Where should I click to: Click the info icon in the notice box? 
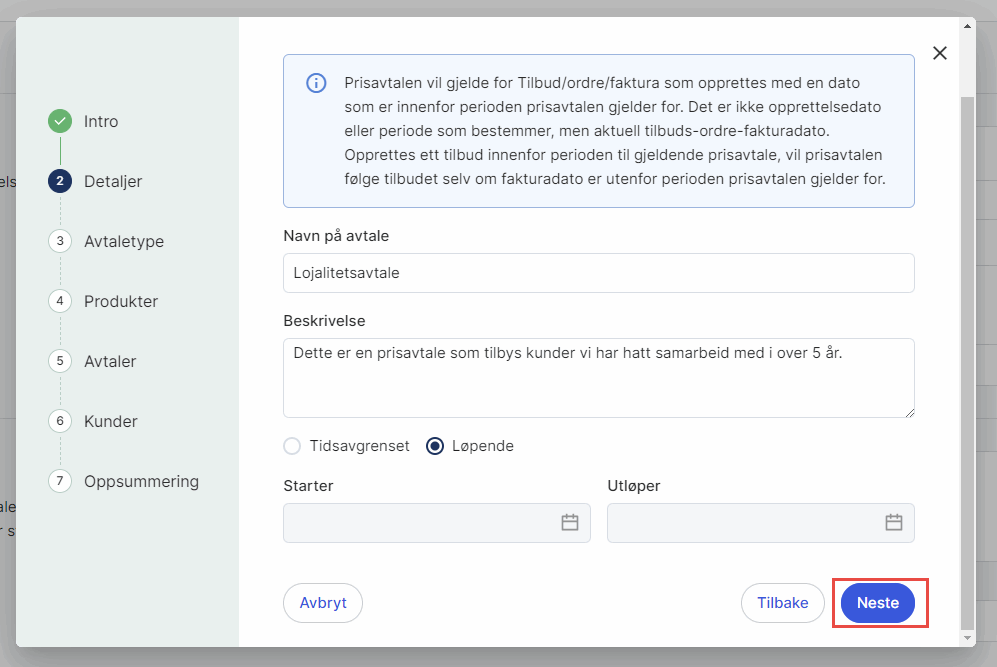[316, 83]
